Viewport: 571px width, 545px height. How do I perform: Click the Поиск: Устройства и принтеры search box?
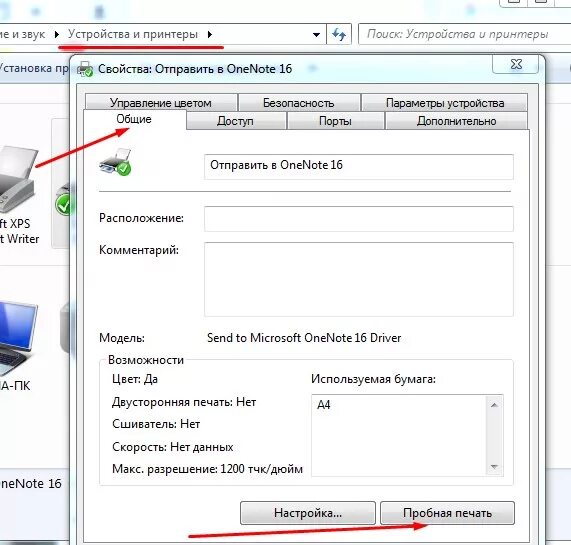coord(464,34)
